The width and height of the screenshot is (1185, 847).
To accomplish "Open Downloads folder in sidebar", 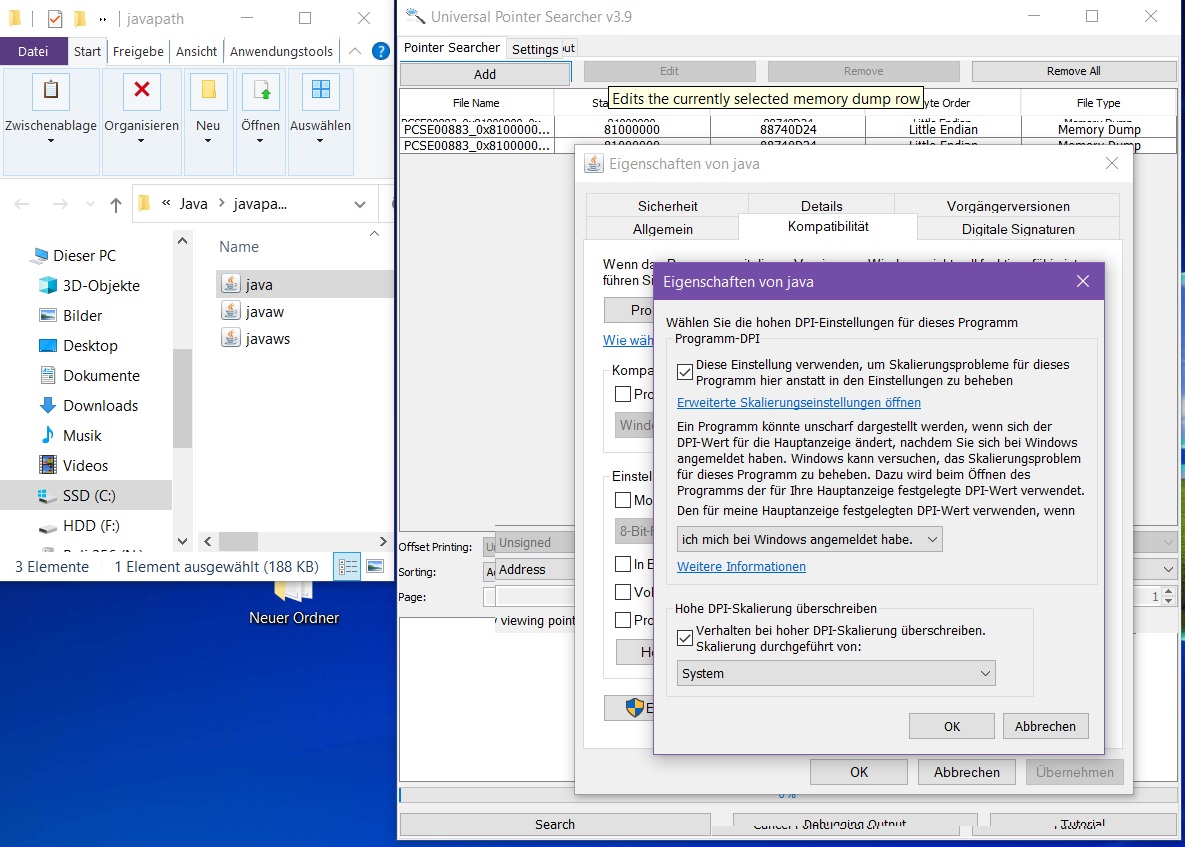I will coord(101,406).
